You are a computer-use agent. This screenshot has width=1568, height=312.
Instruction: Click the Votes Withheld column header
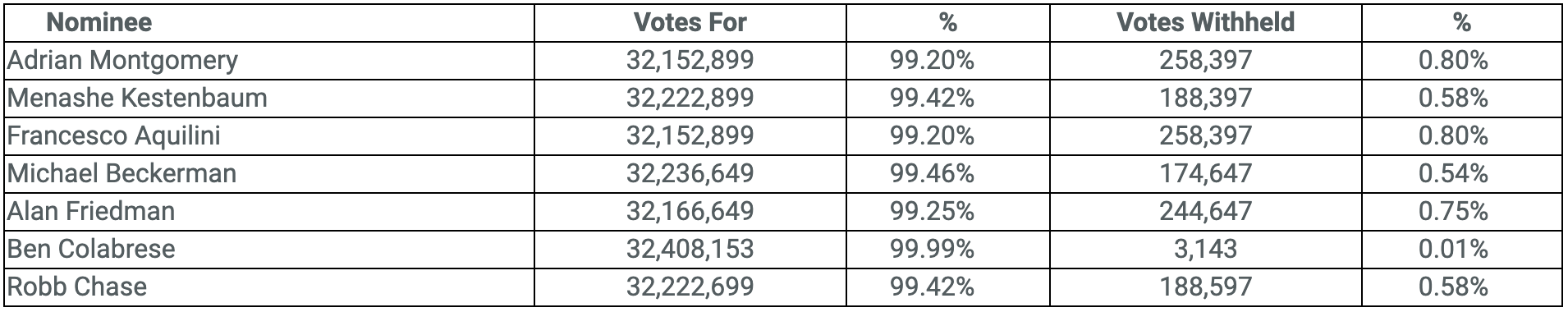coord(1205,22)
